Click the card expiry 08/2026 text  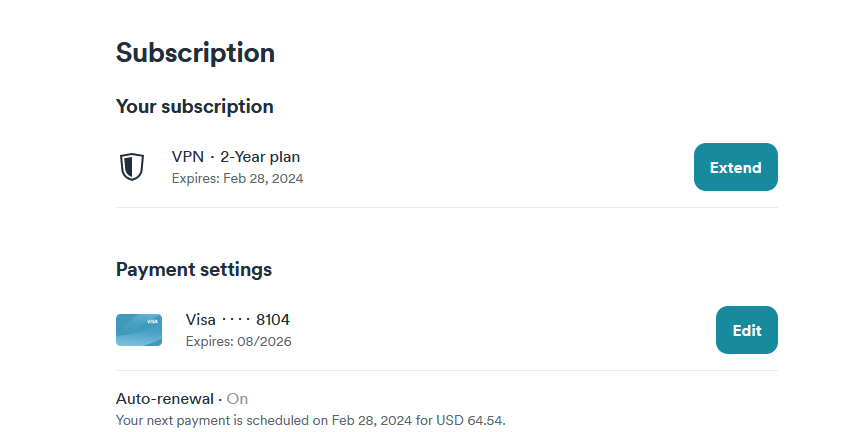(x=264, y=342)
